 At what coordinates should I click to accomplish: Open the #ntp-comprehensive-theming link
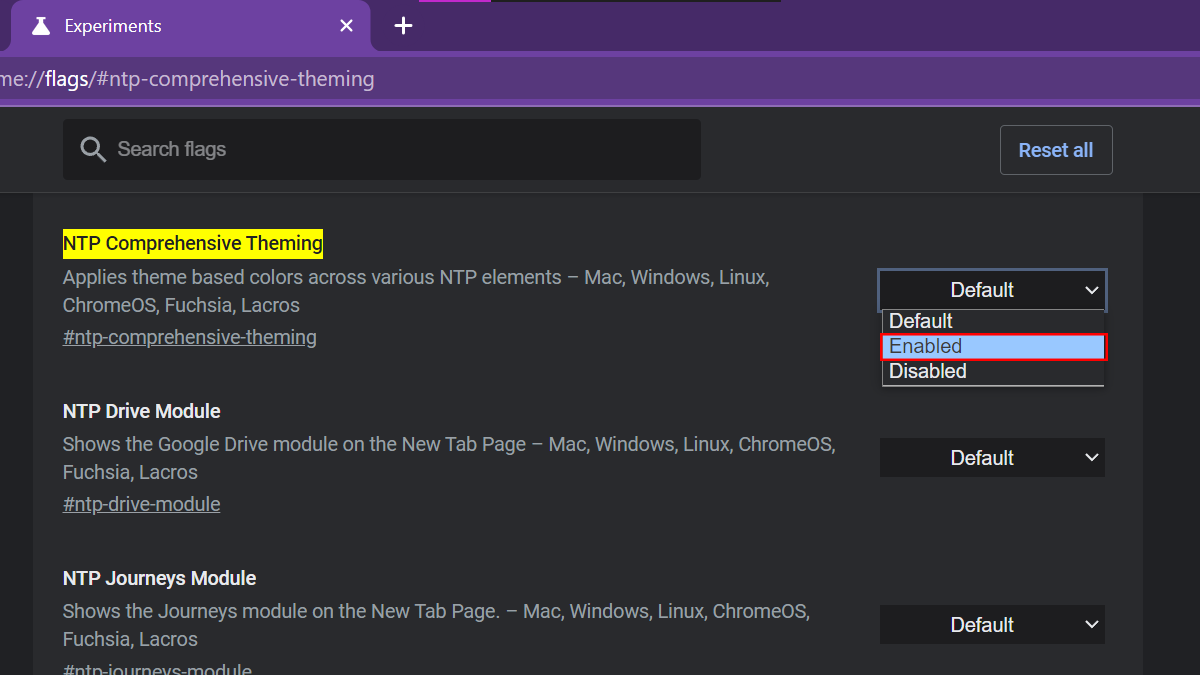[x=190, y=337]
